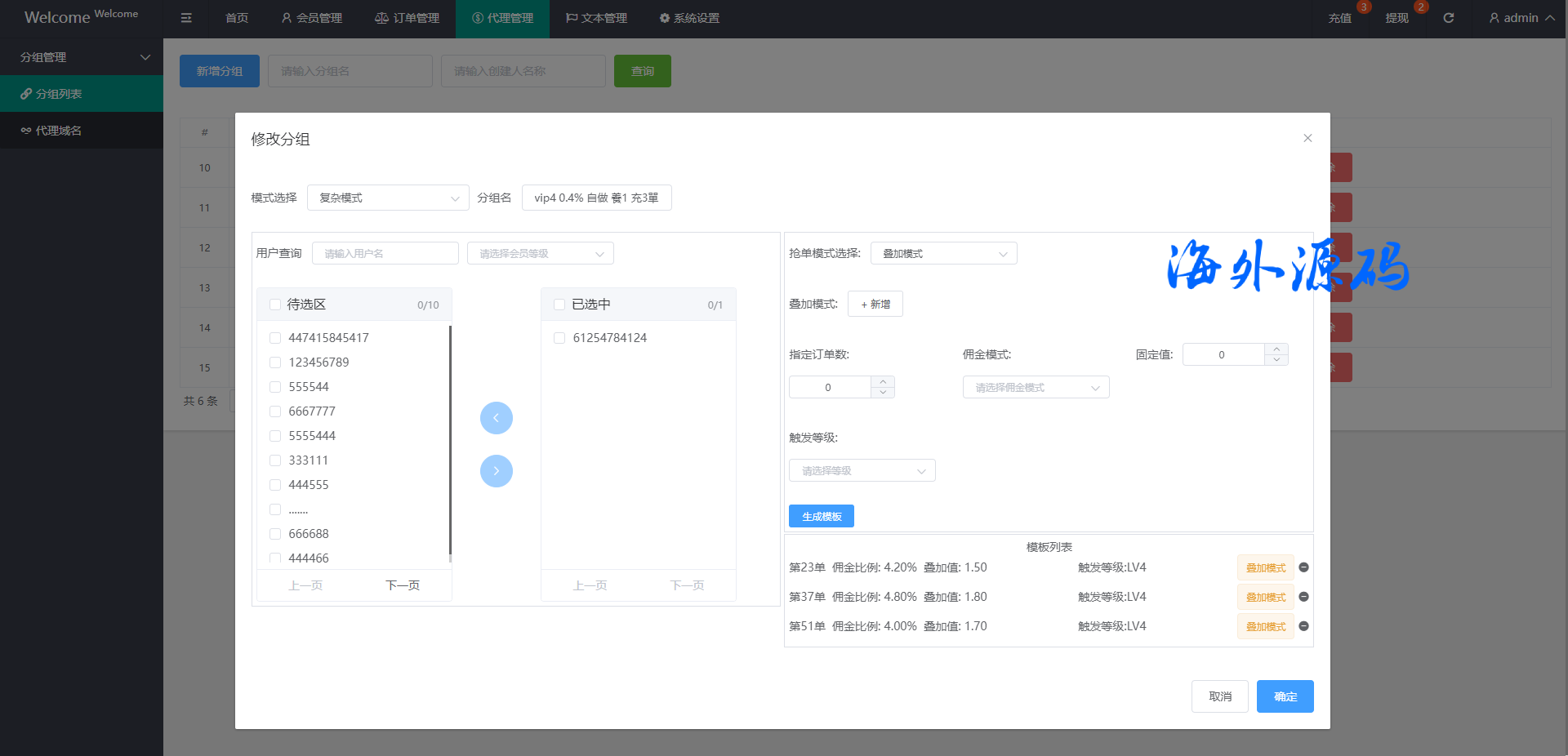Click the sidebar collapse hamburger icon

coord(186,18)
